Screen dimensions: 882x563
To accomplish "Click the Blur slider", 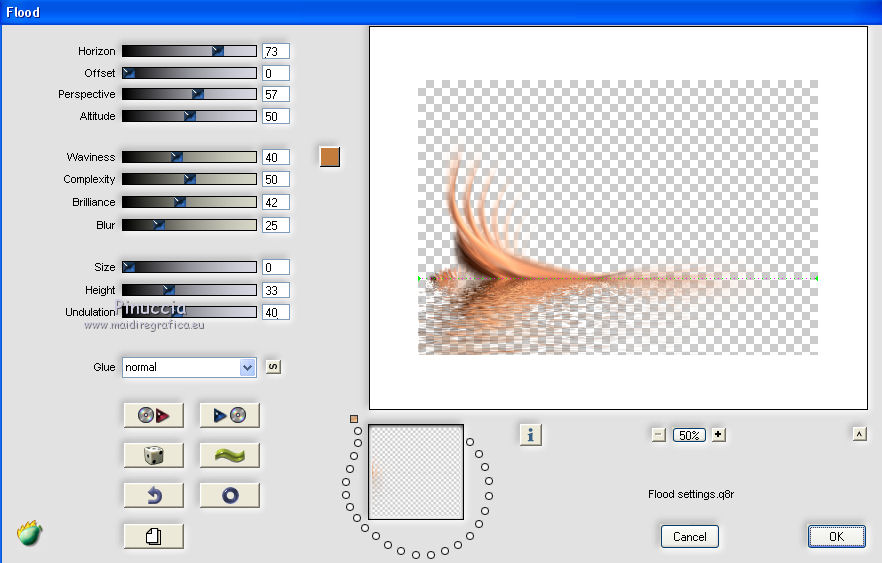I will pyautogui.click(x=189, y=225).
